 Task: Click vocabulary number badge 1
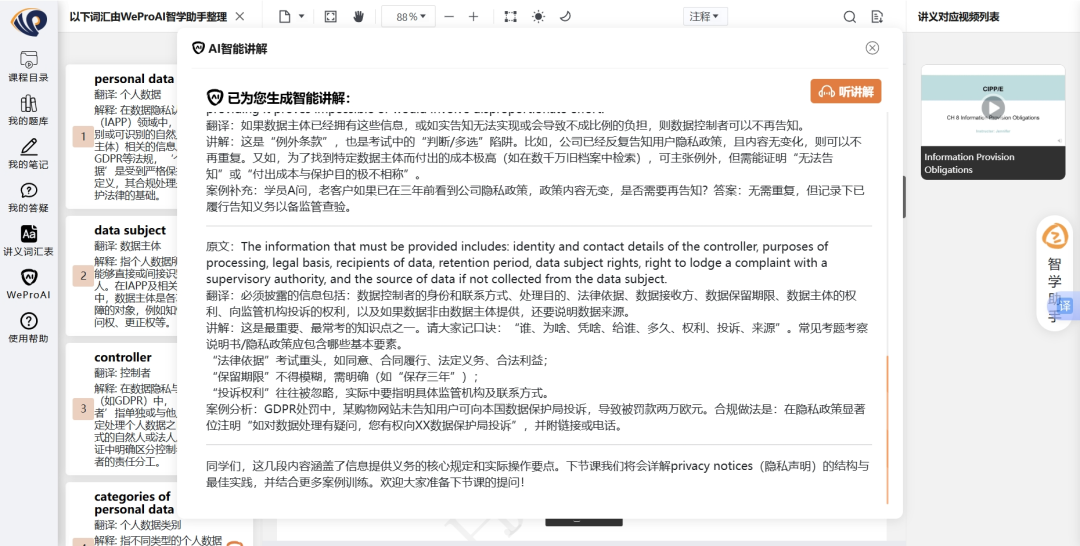(83, 136)
